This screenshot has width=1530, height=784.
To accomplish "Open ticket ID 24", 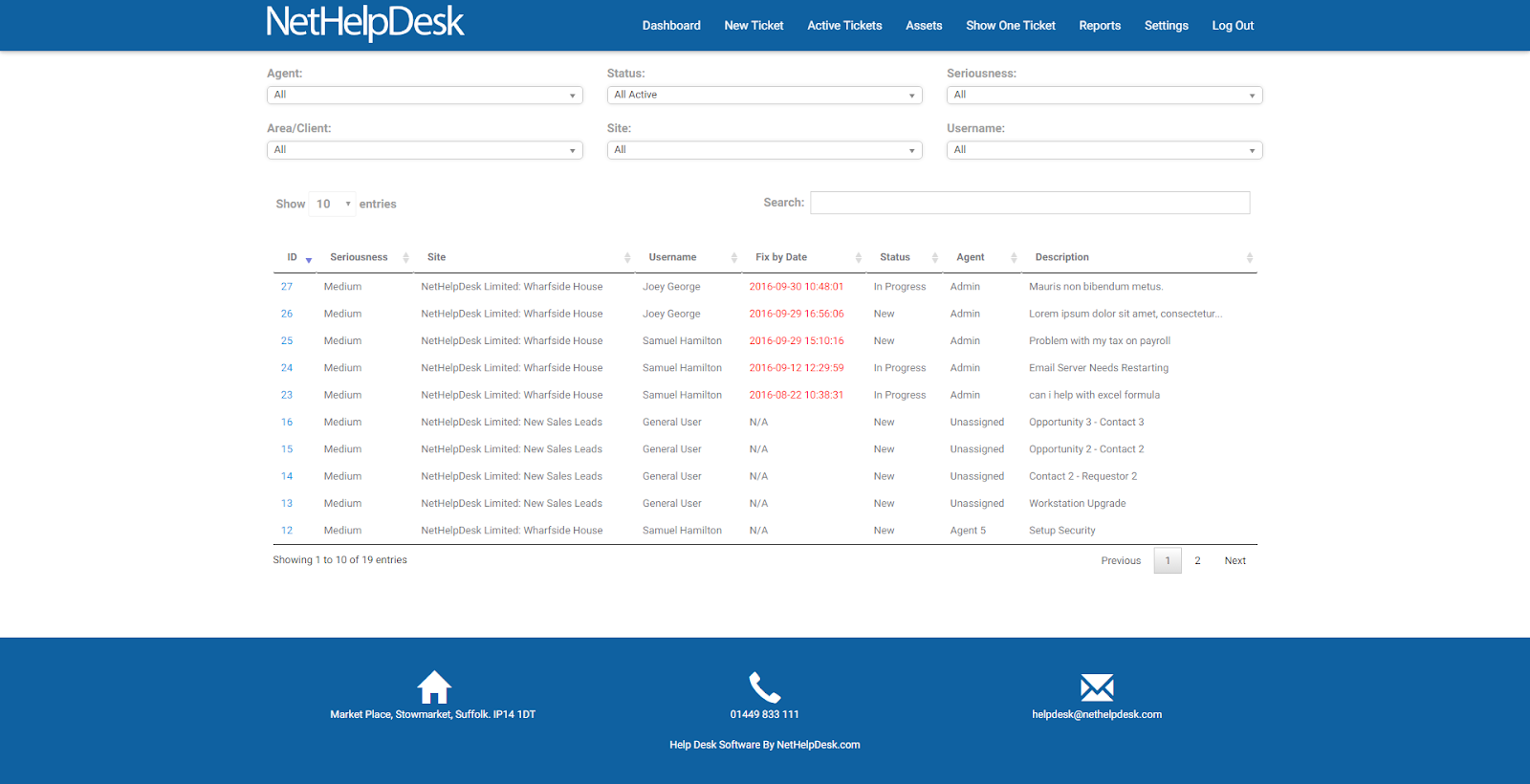I will [x=287, y=368].
